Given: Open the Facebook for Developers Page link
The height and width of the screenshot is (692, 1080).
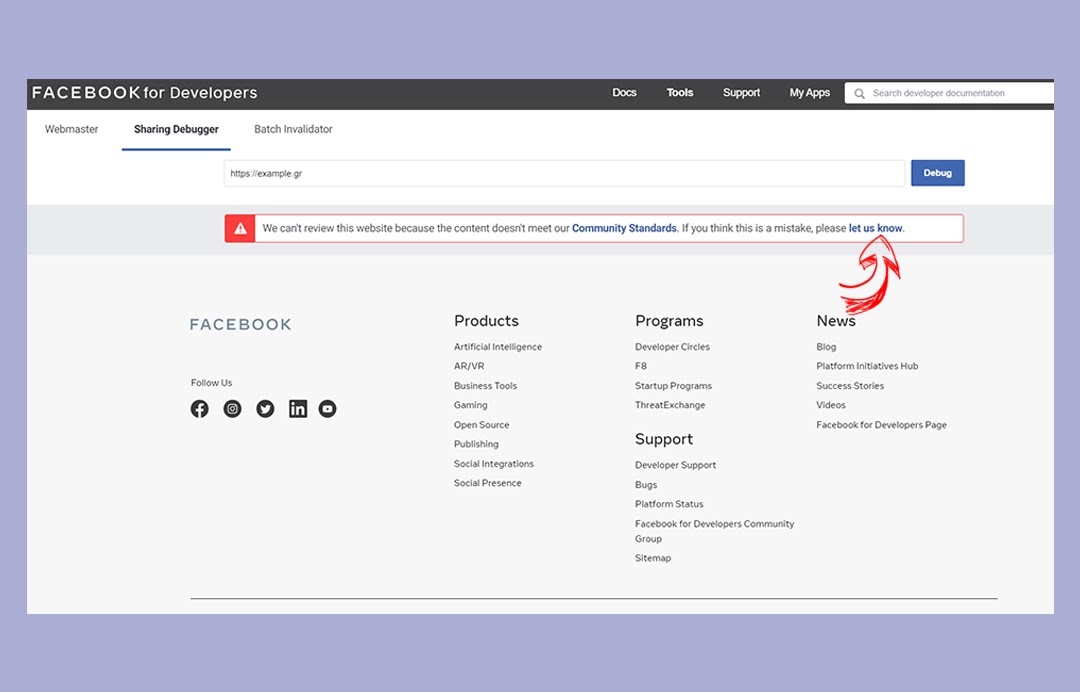Looking at the screenshot, I should click(x=881, y=425).
